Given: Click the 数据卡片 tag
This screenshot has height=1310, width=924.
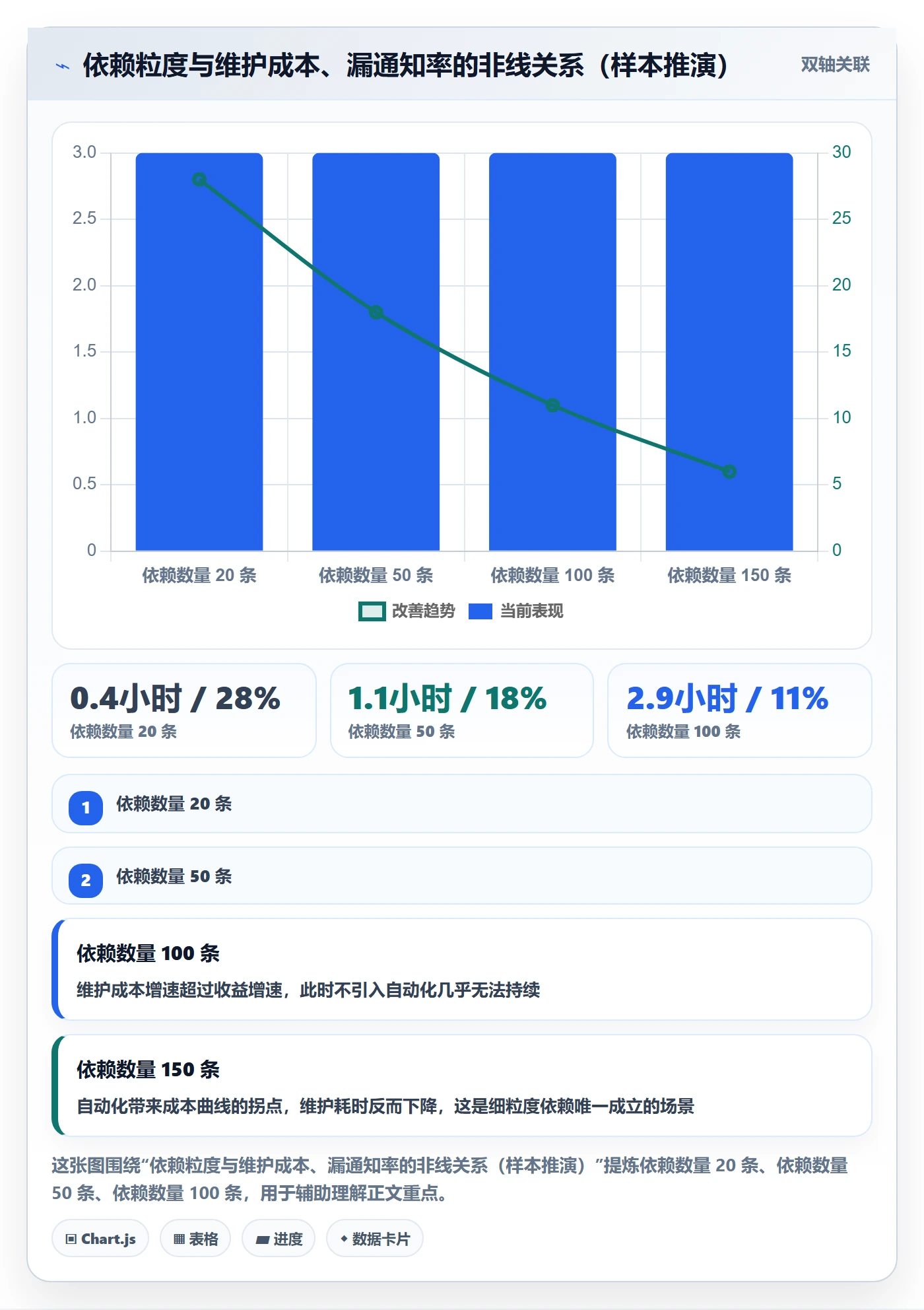Looking at the screenshot, I should (x=375, y=1239).
